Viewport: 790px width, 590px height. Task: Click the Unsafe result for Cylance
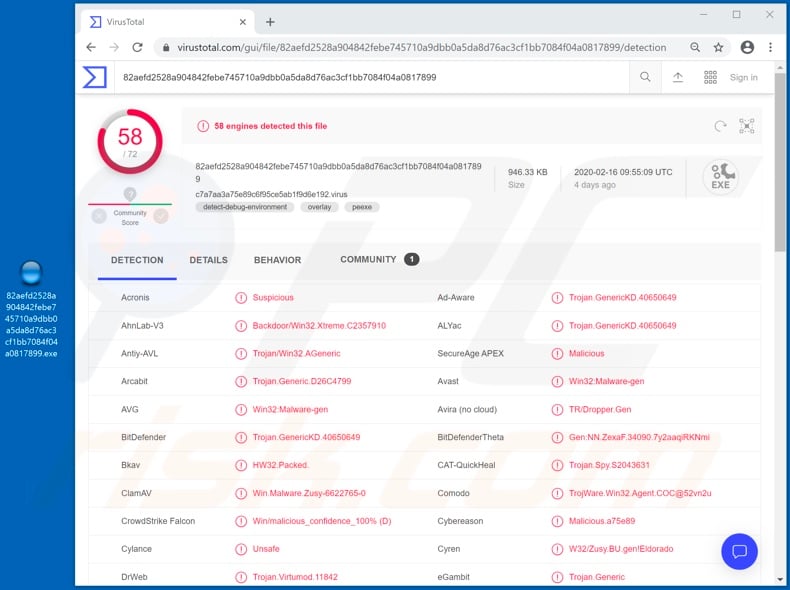pos(266,549)
